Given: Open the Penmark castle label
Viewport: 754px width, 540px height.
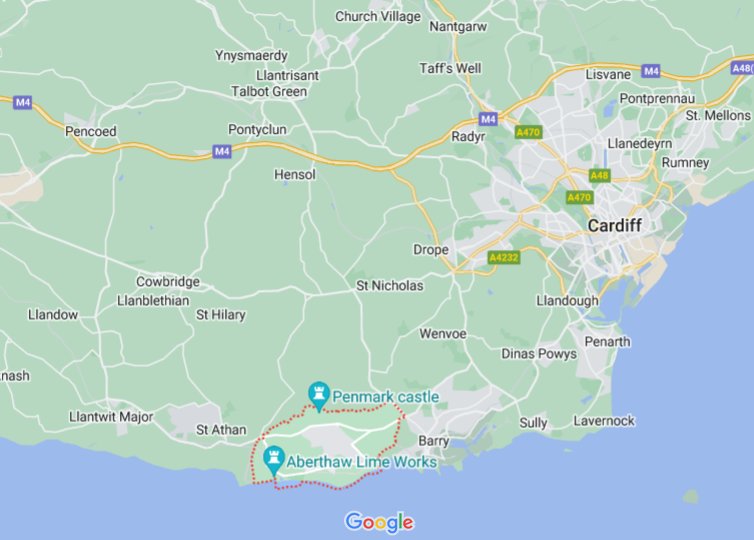Looking at the screenshot, I should click(386, 397).
